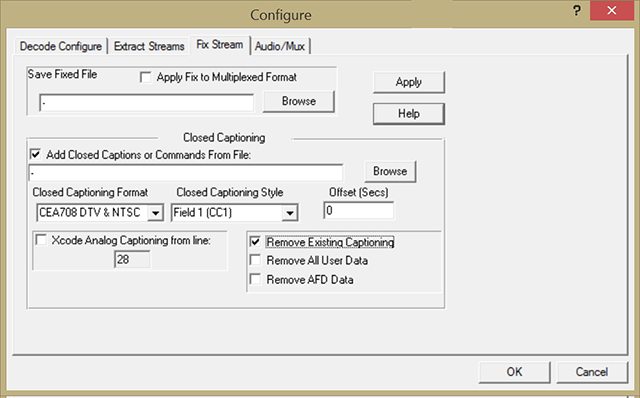
Task: Switch to the Decode Configure tab
Action: tap(60, 46)
